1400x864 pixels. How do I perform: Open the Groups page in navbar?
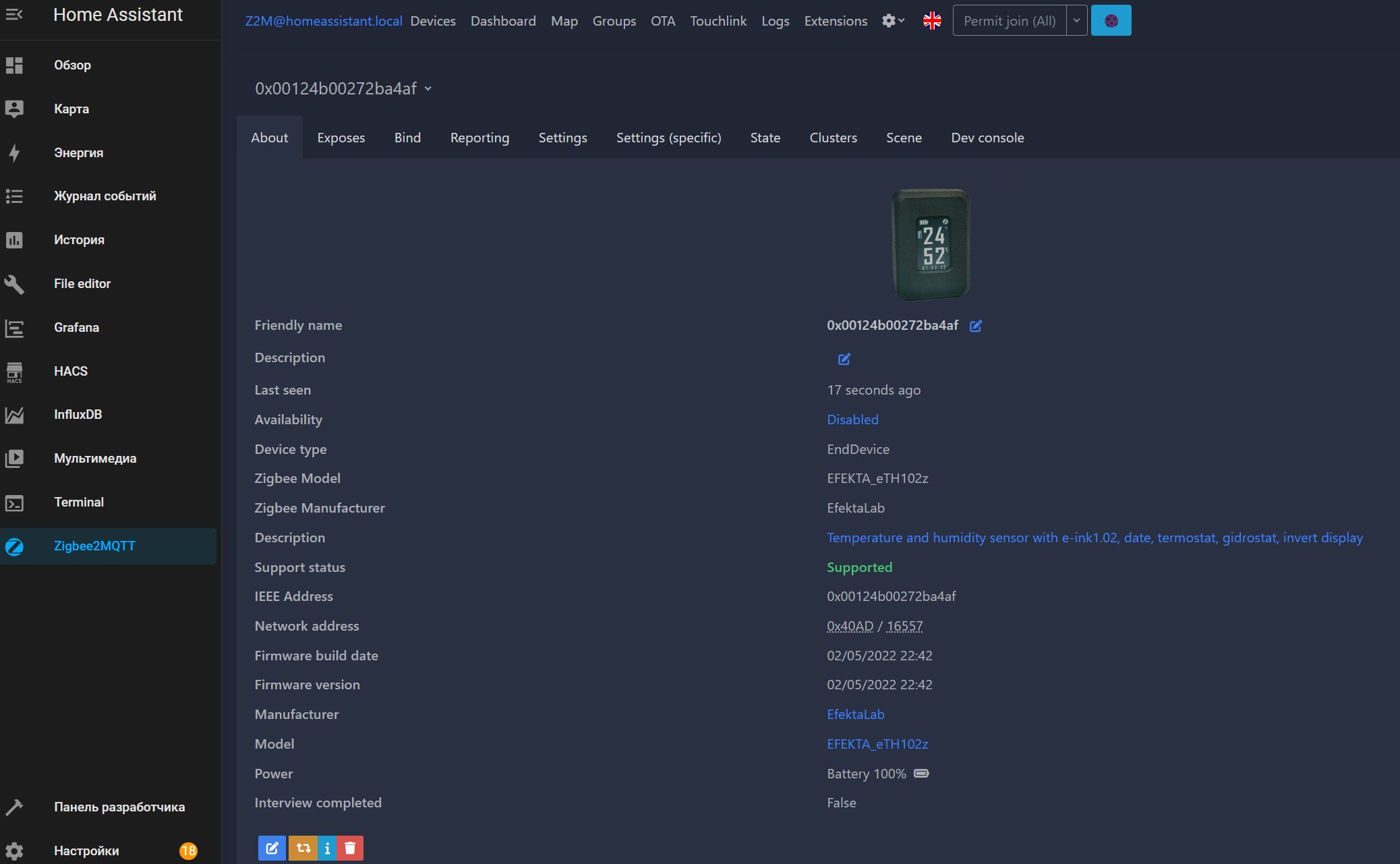[614, 21]
